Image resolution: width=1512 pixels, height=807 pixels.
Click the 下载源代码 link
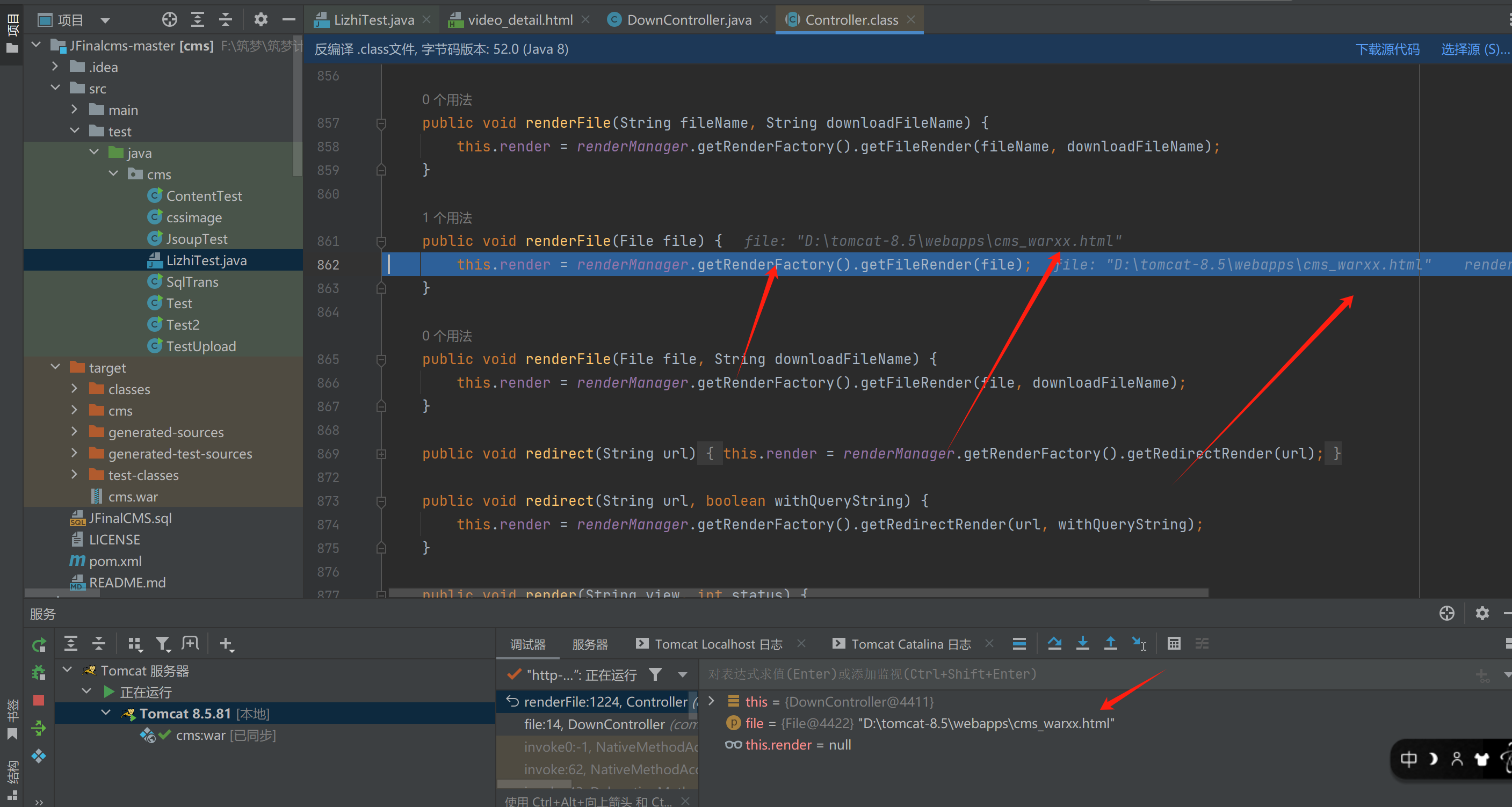click(1387, 49)
